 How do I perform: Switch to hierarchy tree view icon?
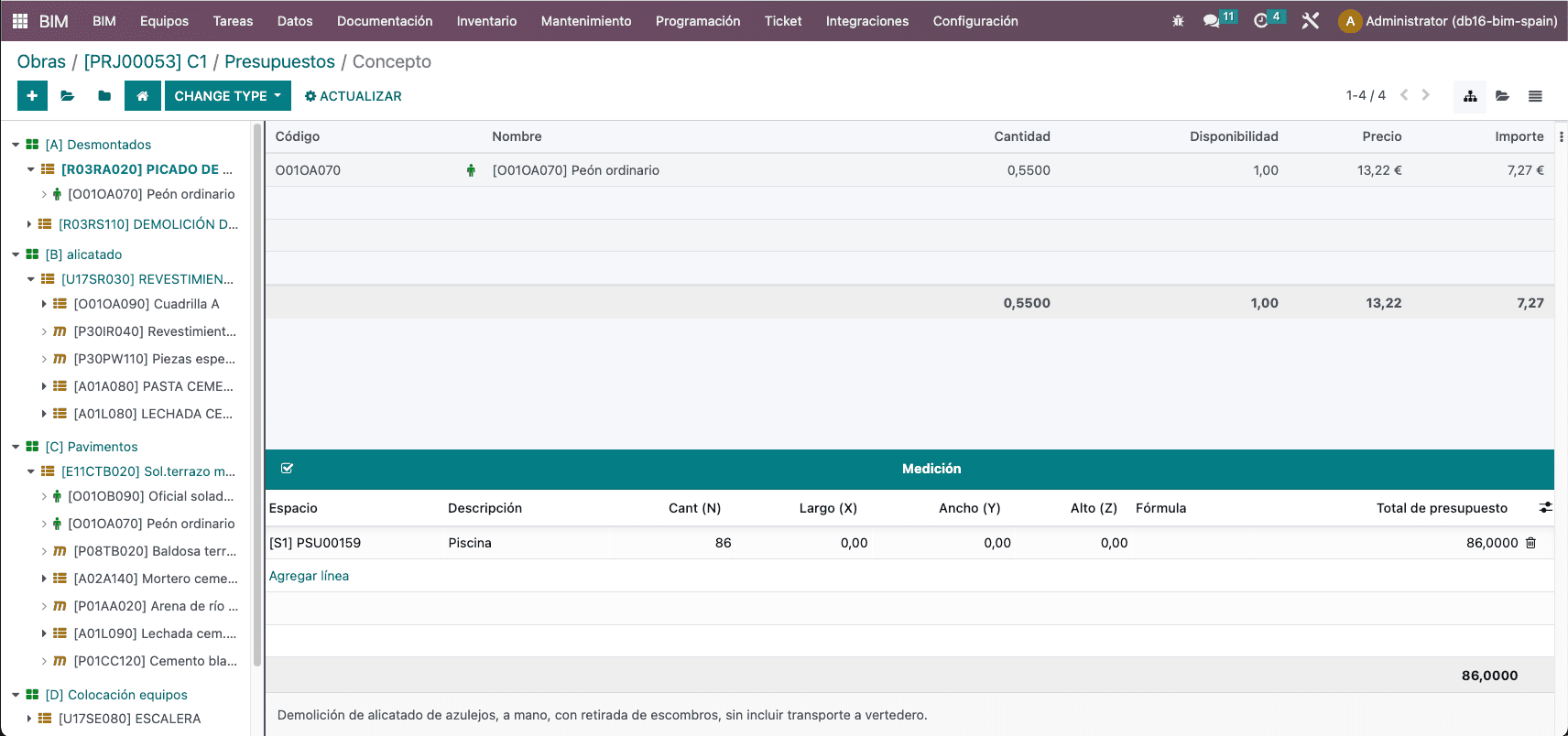pos(1470,96)
